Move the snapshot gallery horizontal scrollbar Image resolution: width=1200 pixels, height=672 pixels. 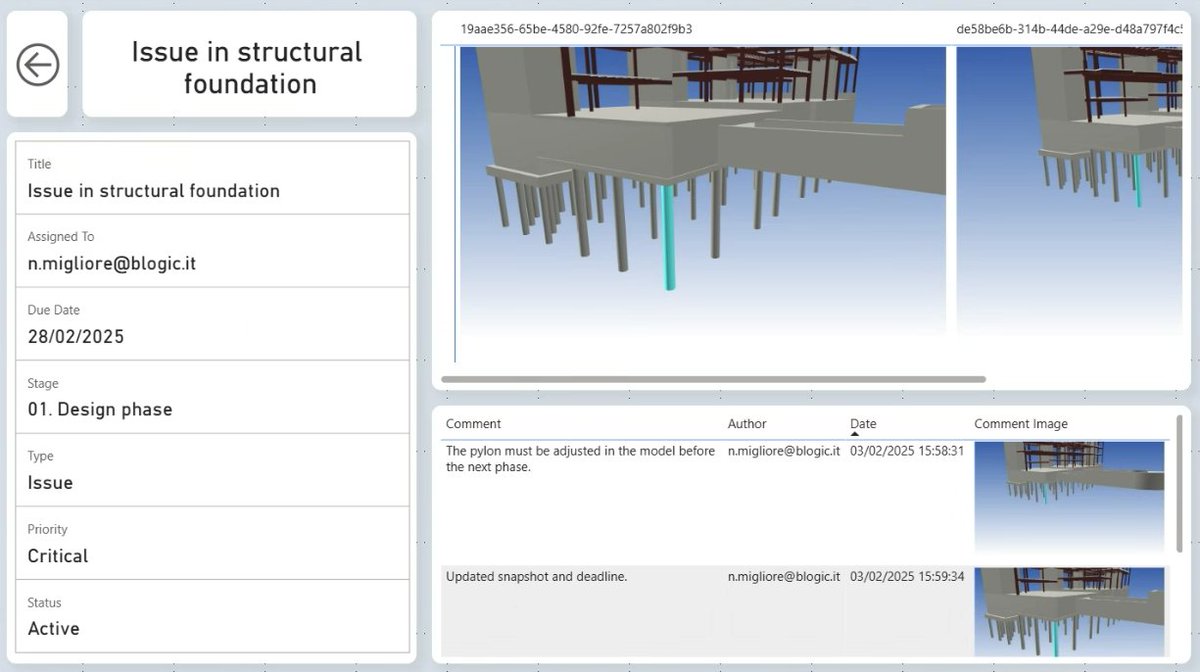pyautogui.click(x=713, y=379)
